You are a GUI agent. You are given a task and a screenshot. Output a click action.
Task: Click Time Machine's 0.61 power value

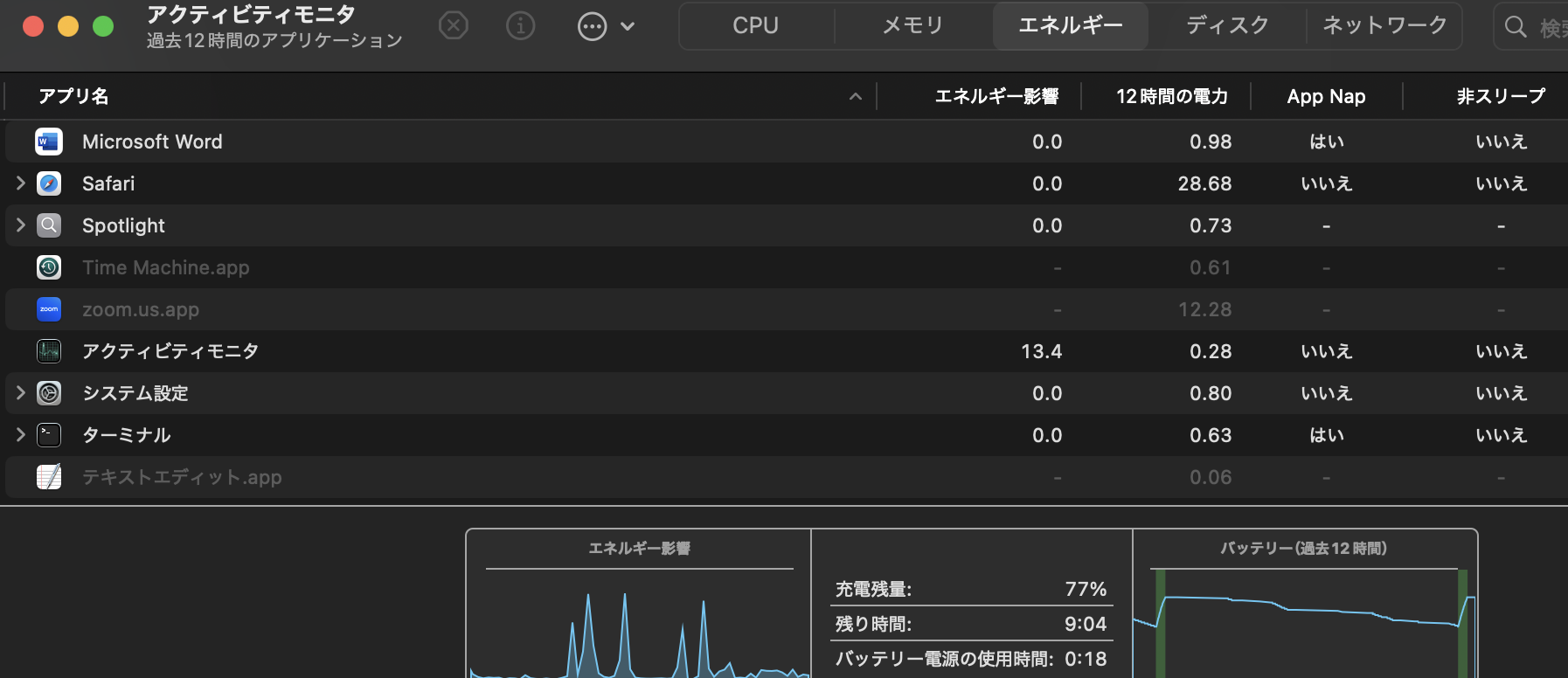tap(1211, 267)
